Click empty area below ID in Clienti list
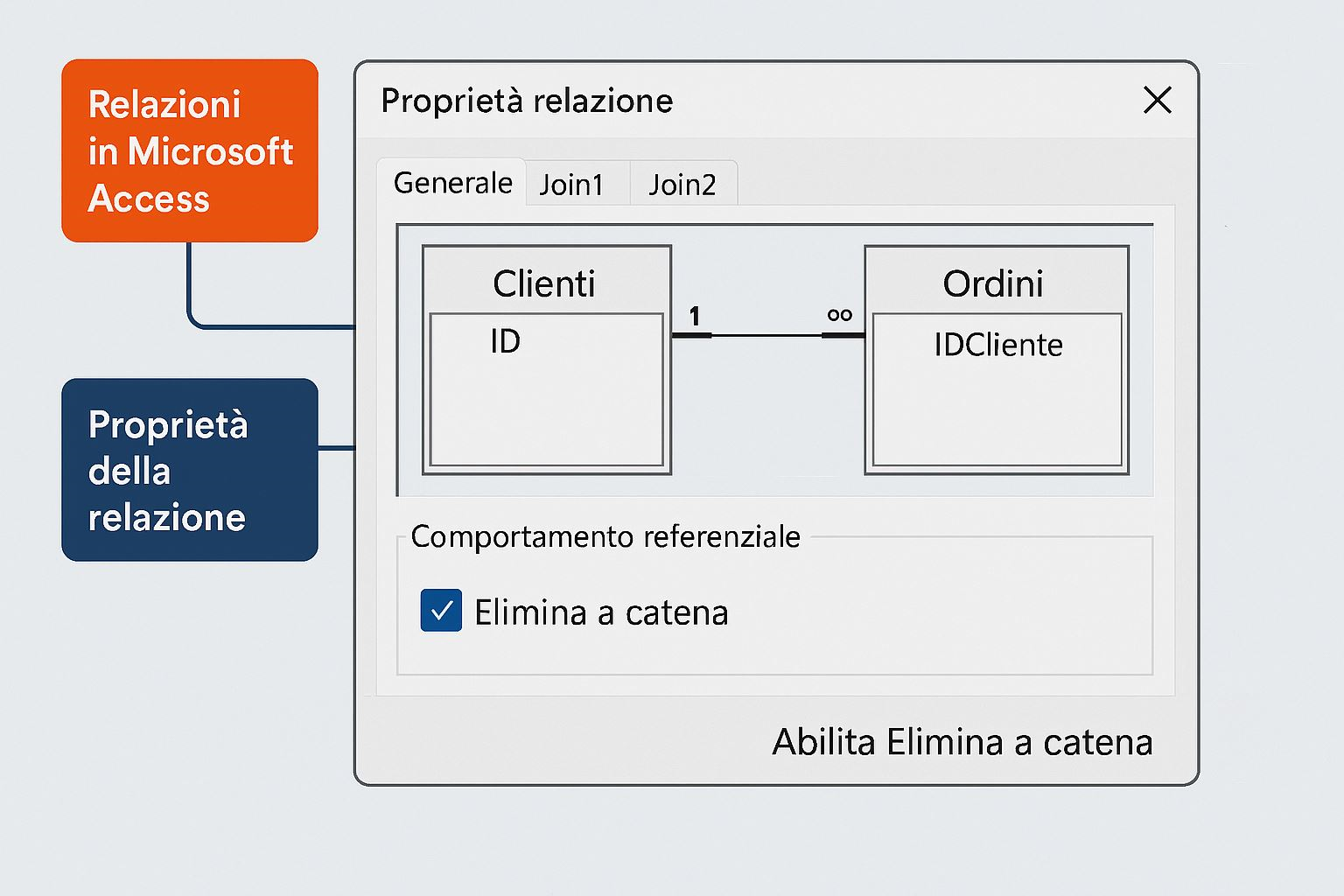1344x896 pixels. click(546, 411)
